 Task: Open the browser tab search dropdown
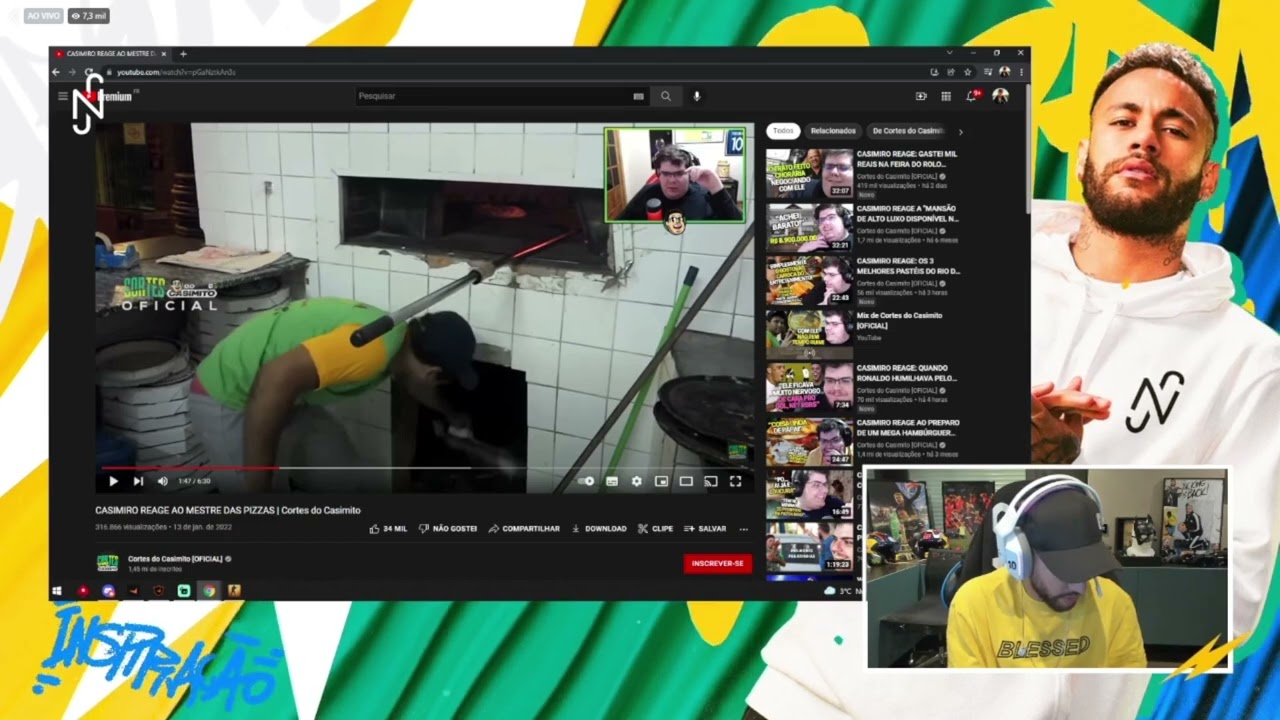coord(949,52)
